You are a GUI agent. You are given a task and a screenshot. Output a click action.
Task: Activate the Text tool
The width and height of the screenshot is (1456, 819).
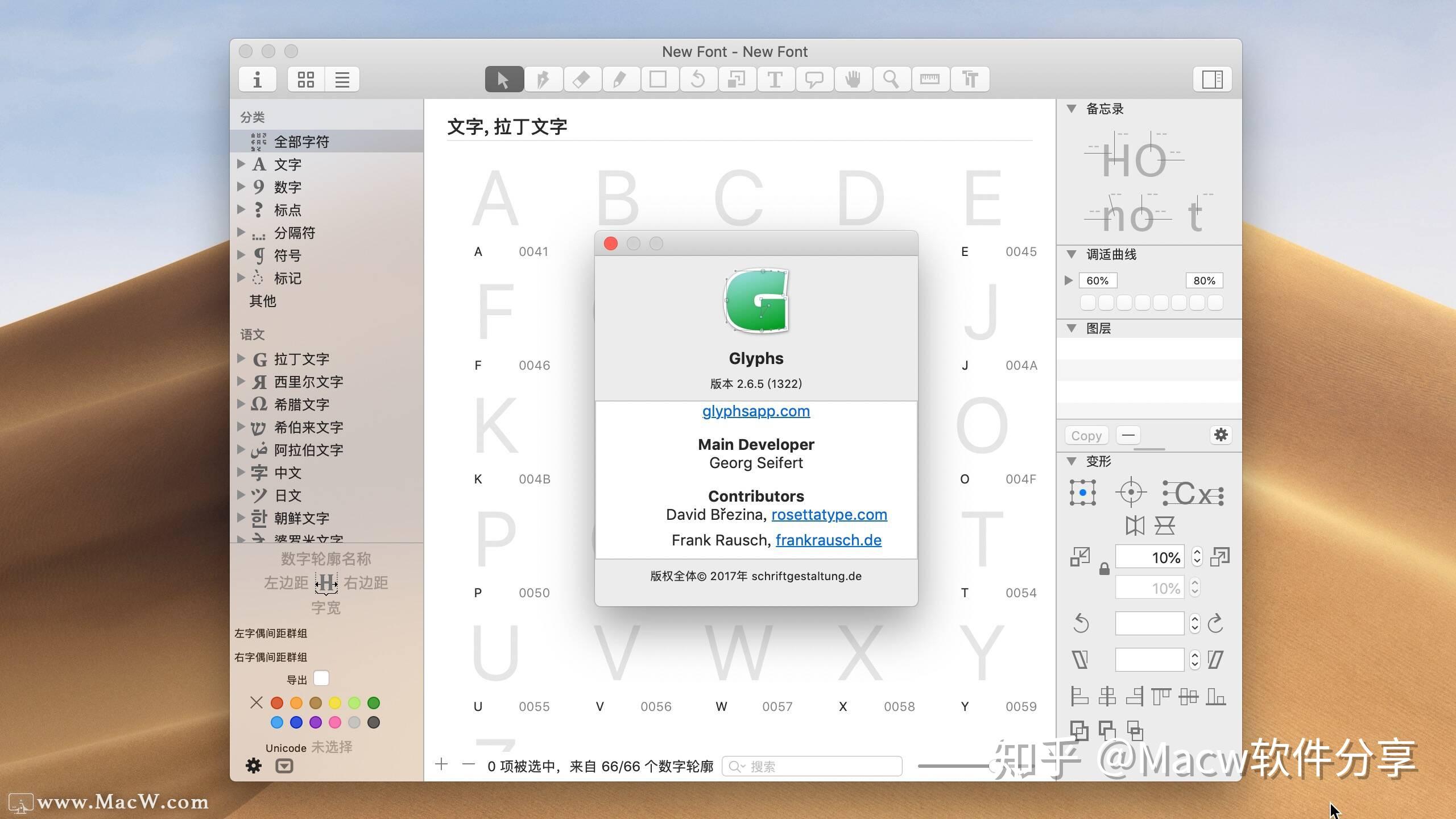[776, 79]
